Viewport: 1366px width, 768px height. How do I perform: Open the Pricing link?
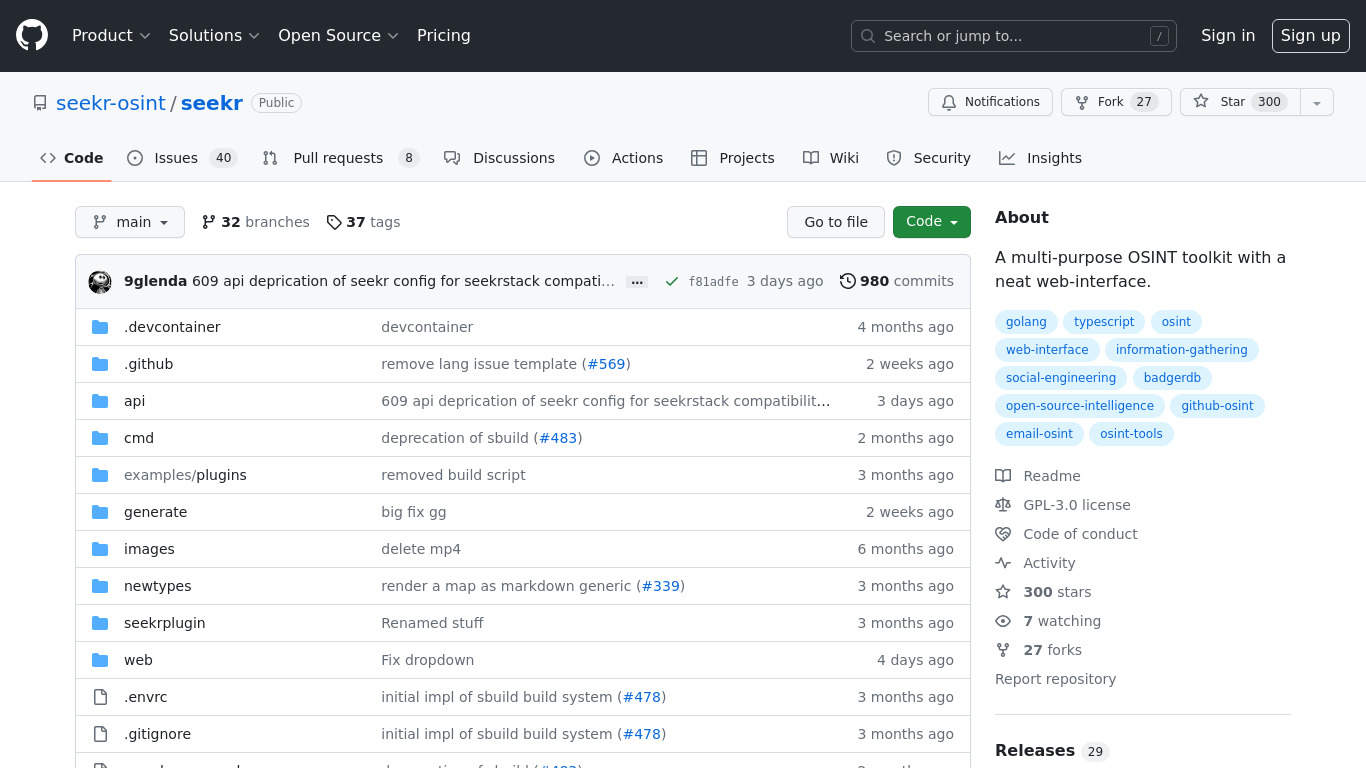444,35
